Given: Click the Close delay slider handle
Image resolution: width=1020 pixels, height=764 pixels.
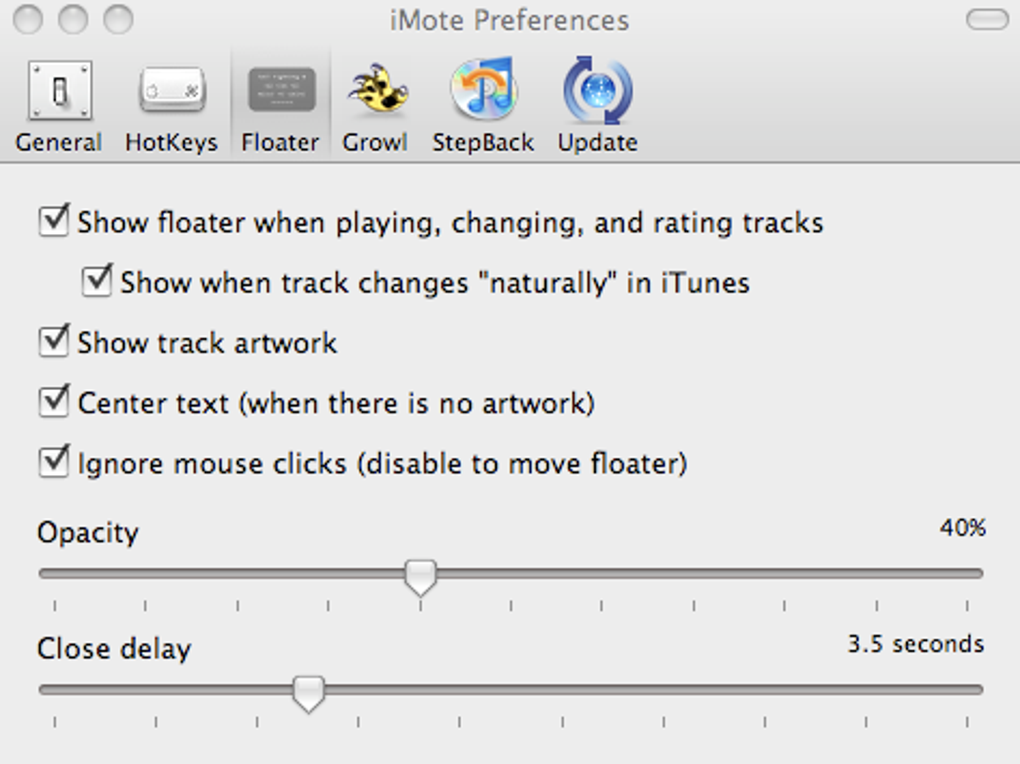Looking at the screenshot, I should (x=307, y=690).
